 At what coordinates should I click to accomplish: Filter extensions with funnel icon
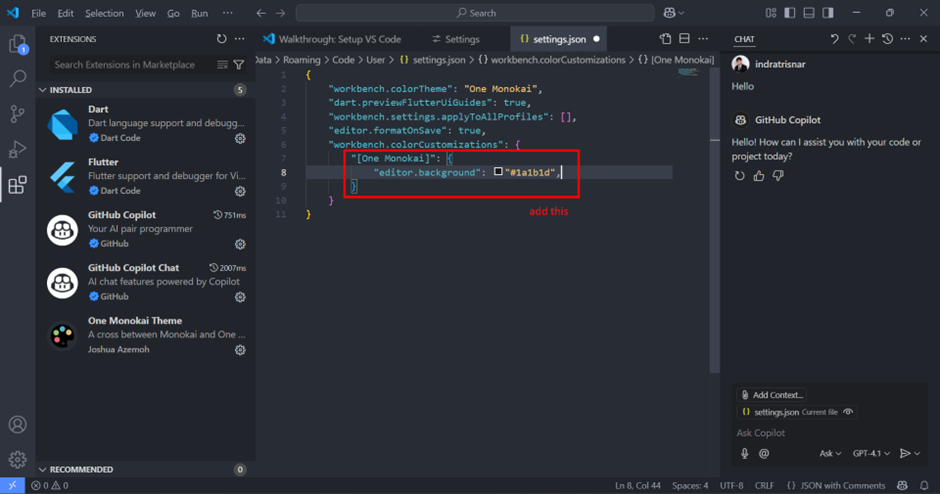coord(239,65)
